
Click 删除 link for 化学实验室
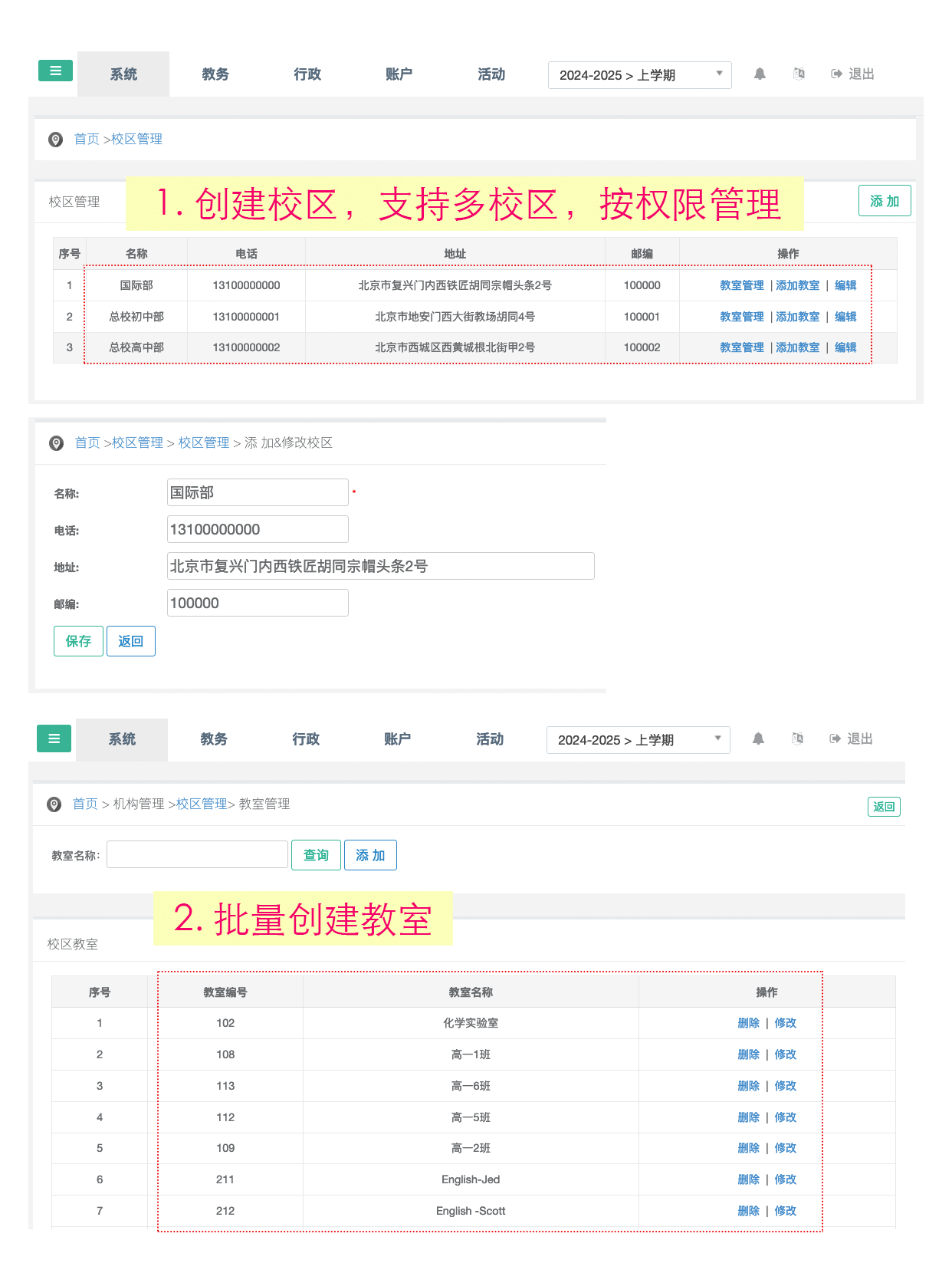point(748,1023)
